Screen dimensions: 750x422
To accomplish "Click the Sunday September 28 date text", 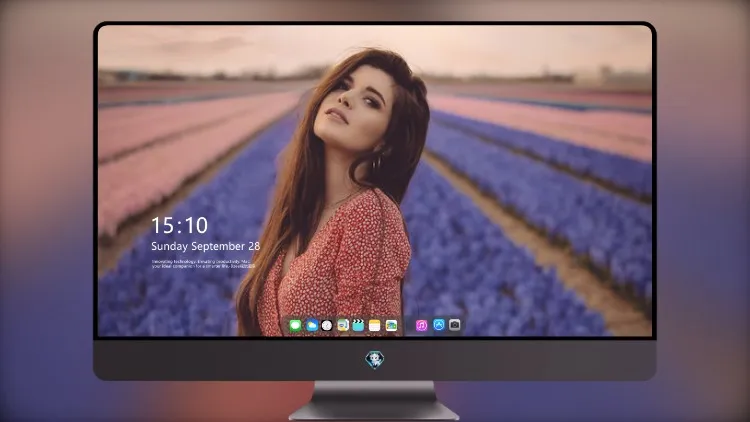I will [x=205, y=246].
